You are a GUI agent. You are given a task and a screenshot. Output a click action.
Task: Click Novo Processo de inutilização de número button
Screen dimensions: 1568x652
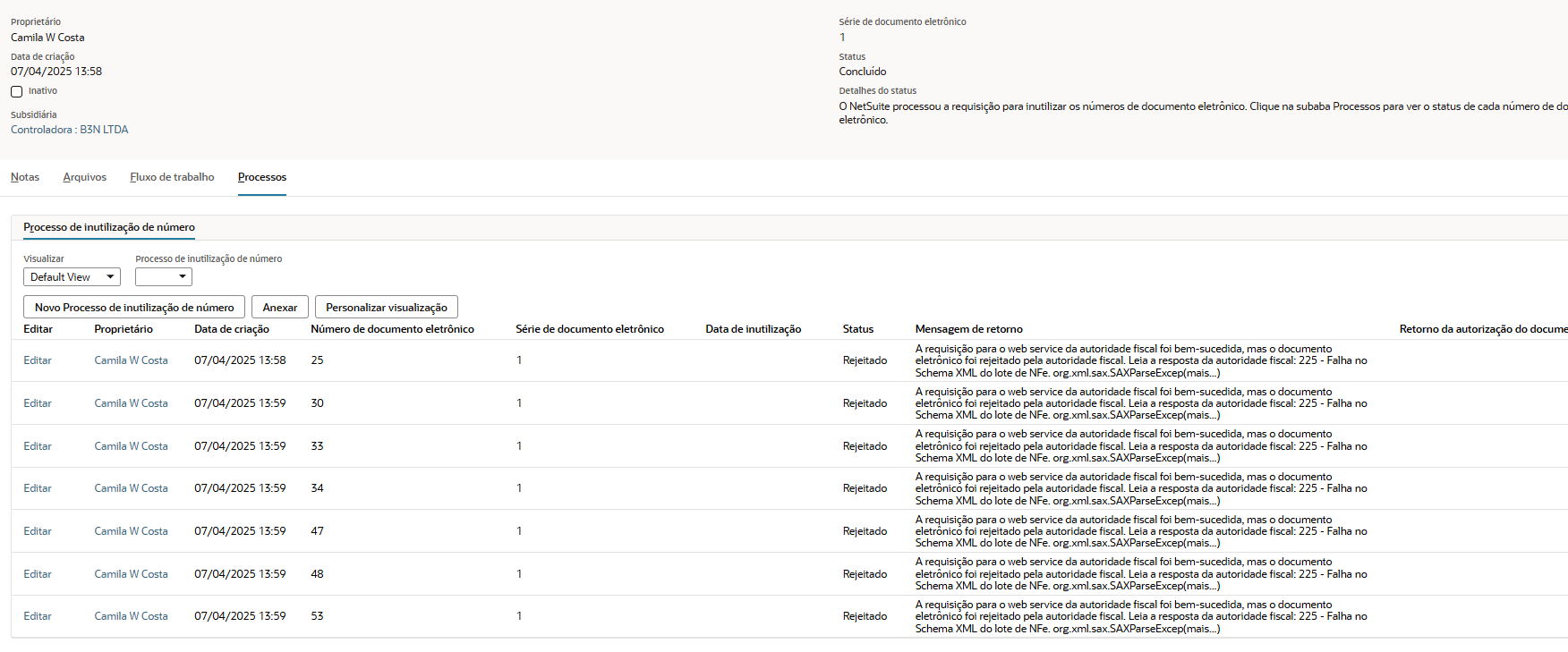pyautogui.click(x=134, y=307)
